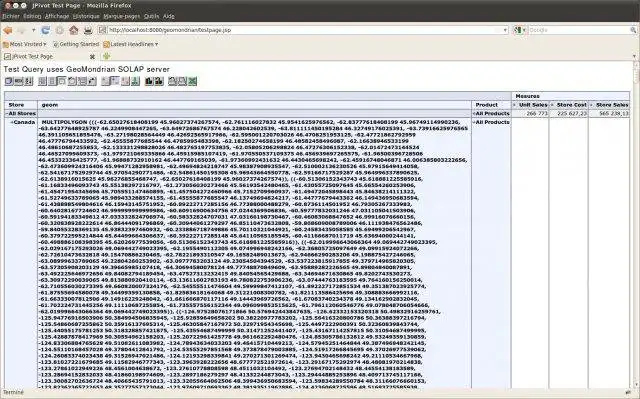This screenshot has height=399, width=640.
Task: Close the JPivot Test Page tab
Action: [x=92, y=57]
